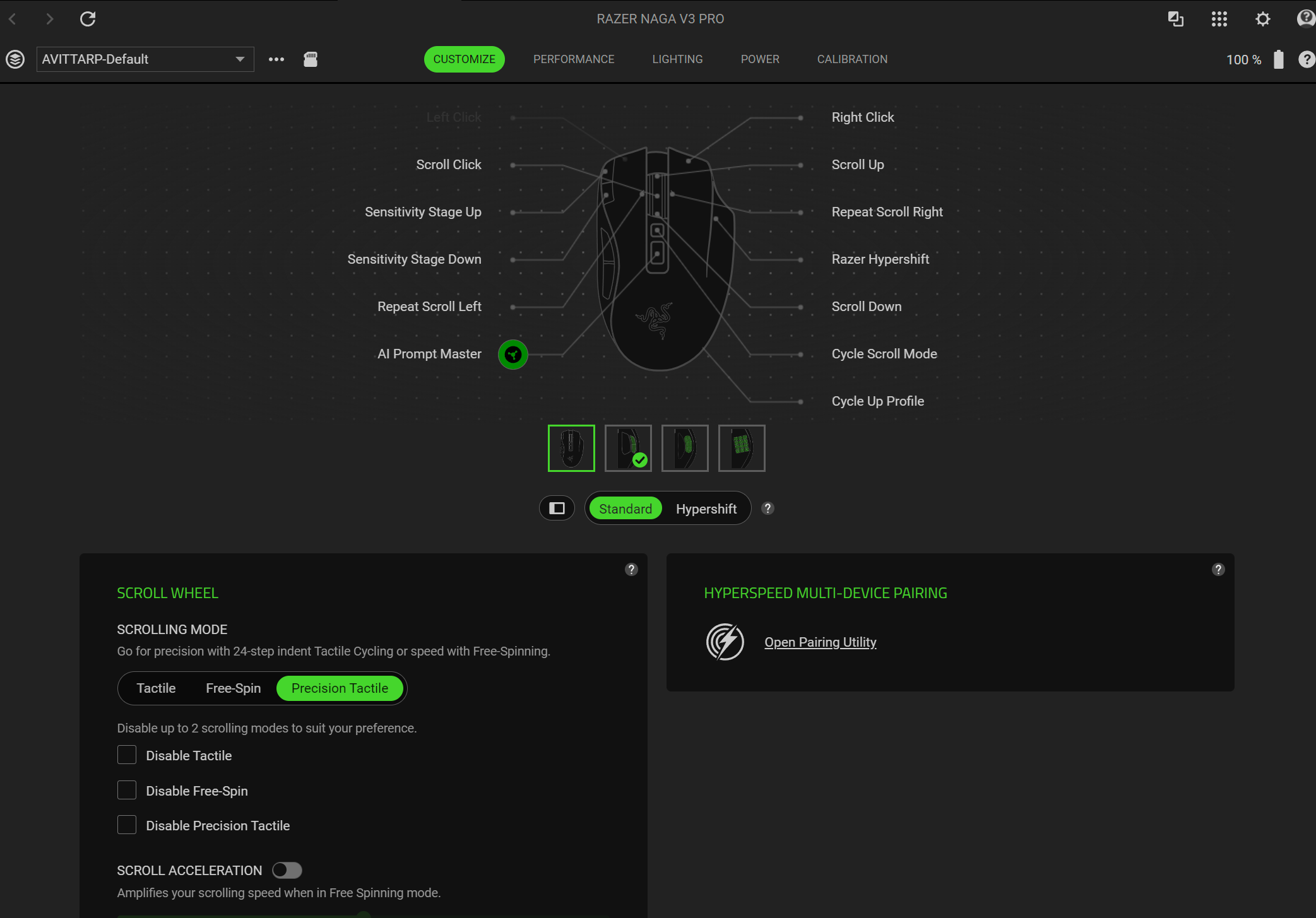Viewport: 1316px width, 918px height.
Task: Open help beside the battery indicator
Action: coord(1307,59)
